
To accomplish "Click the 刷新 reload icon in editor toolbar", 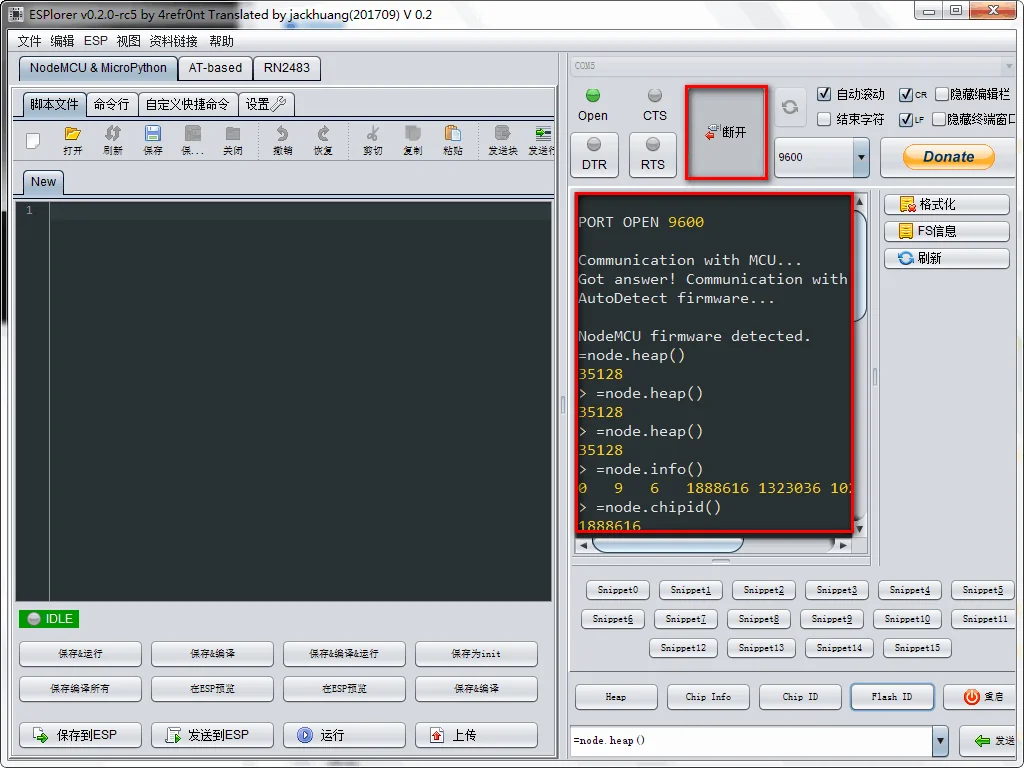I will click(x=113, y=140).
